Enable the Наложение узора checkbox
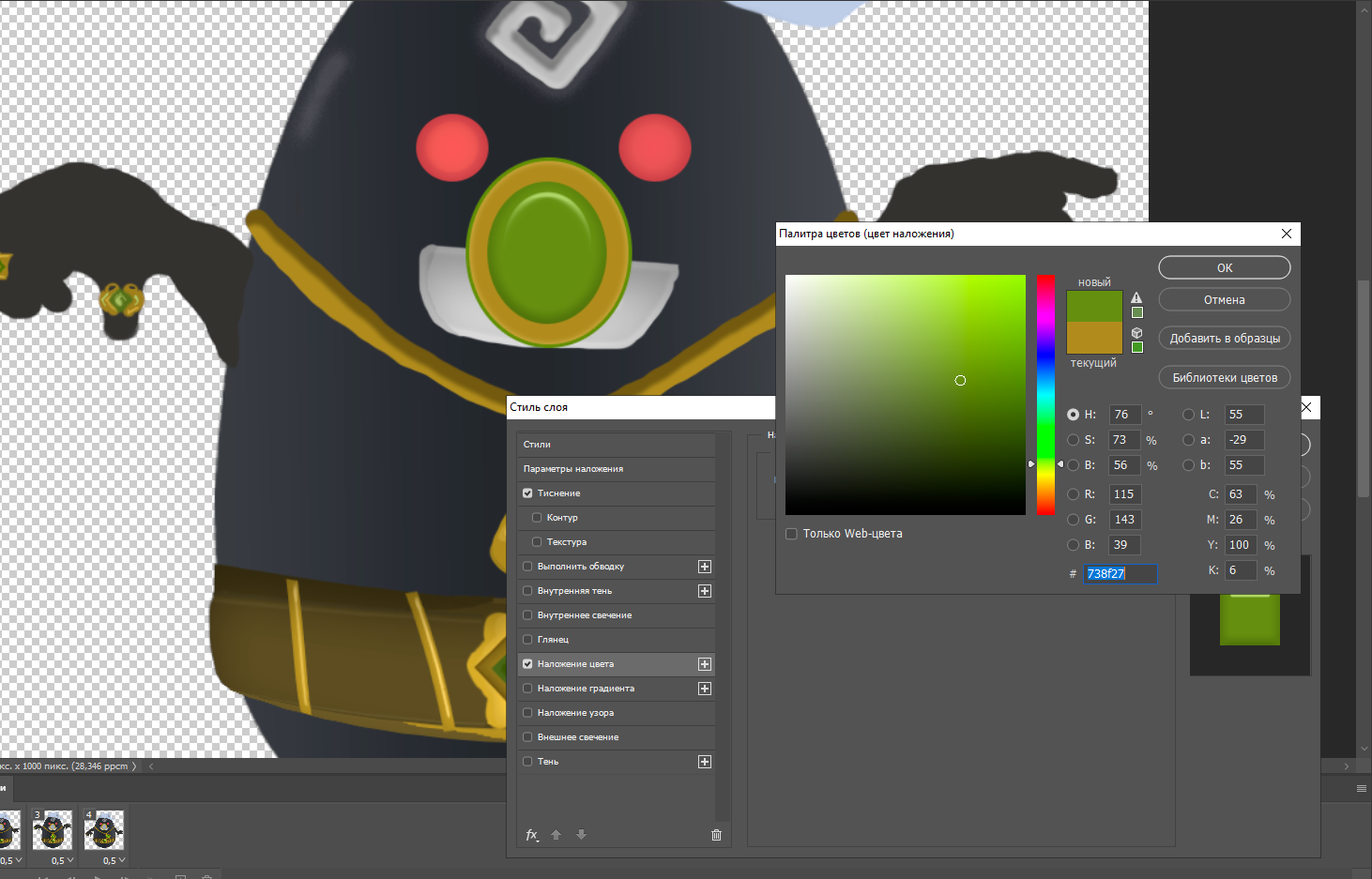1372x879 pixels. pos(527,713)
